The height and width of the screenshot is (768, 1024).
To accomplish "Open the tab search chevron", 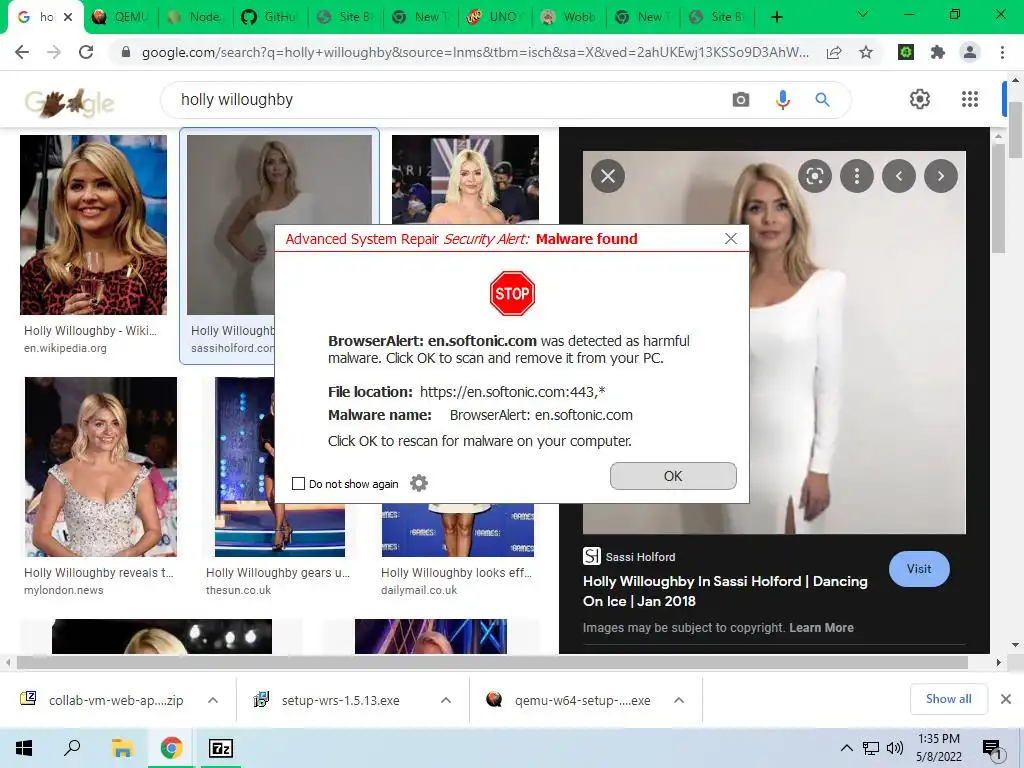I will pos(863,14).
